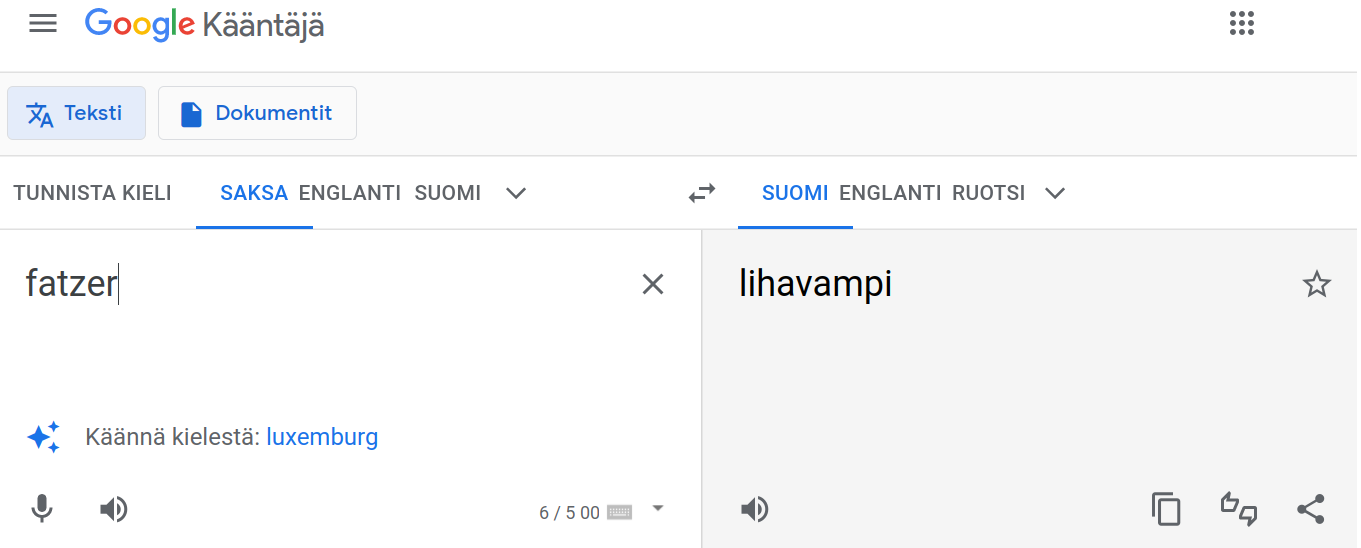This screenshot has height=548, width=1361.
Task: Switch to Dokumentit translation mode
Action: pyautogui.click(x=257, y=113)
